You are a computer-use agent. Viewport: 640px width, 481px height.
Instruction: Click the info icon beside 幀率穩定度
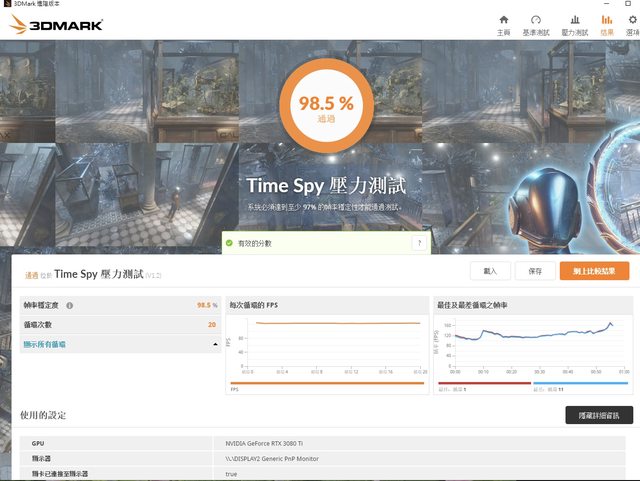[70, 305]
